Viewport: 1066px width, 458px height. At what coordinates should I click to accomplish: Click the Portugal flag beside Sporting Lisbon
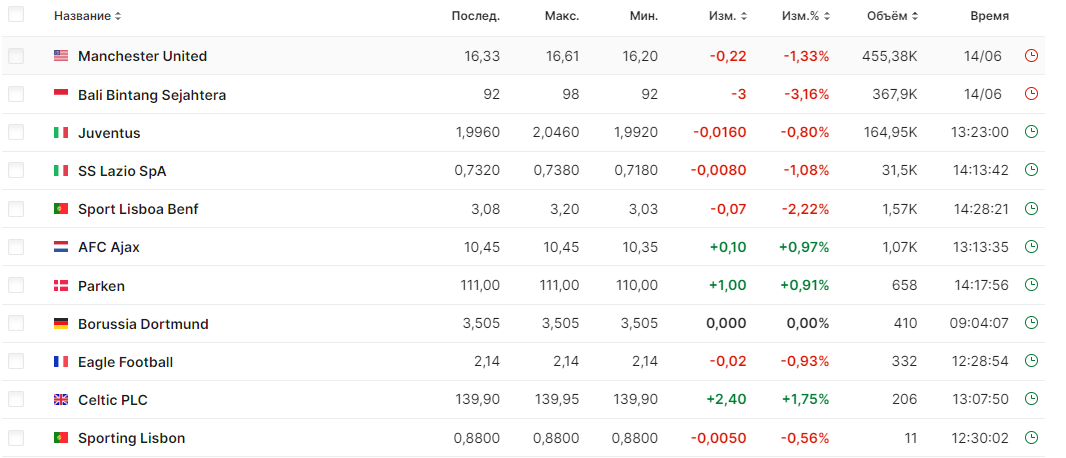pos(61,438)
